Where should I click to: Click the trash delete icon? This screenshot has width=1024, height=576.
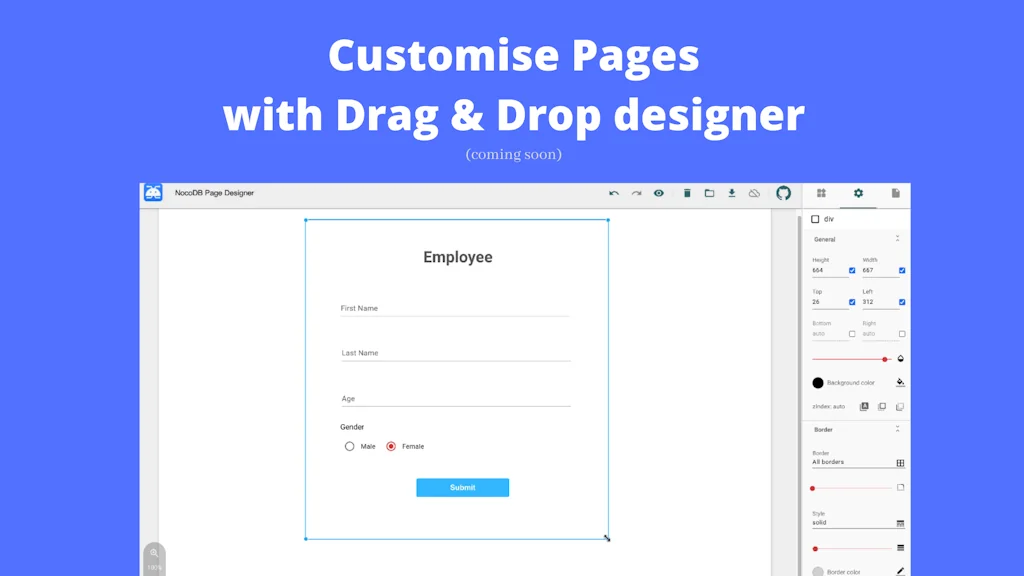[x=687, y=193]
